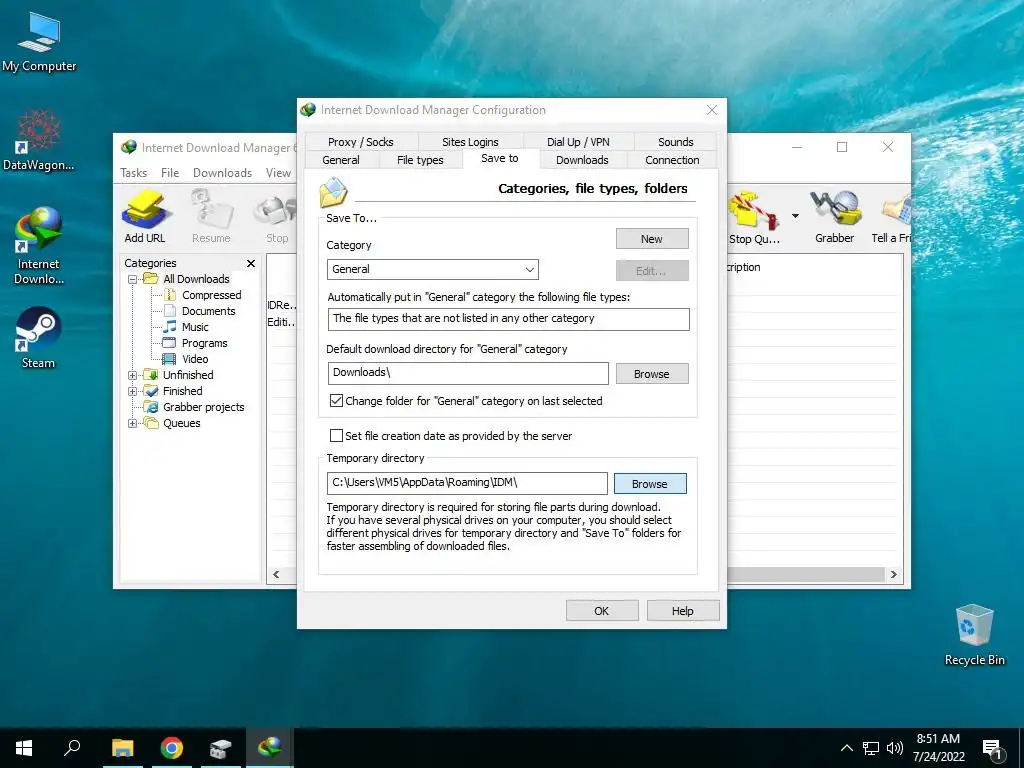Open the Steam desktop shortcut

[39, 338]
